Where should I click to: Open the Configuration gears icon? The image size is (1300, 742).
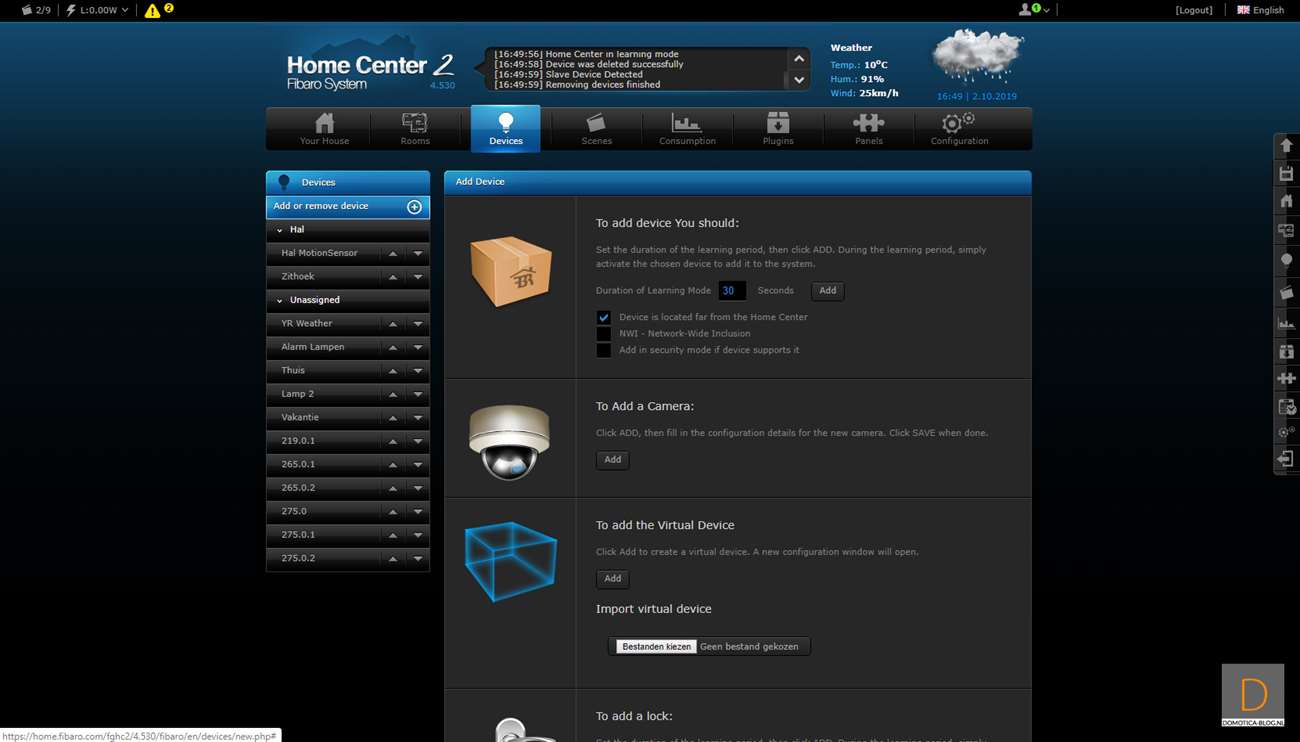tap(958, 124)
